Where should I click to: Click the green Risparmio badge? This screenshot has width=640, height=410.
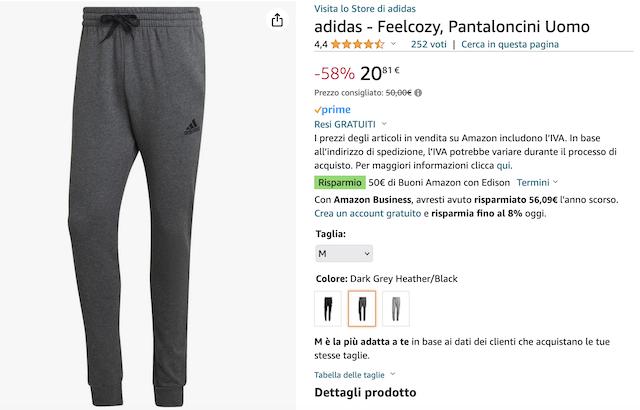339,183
